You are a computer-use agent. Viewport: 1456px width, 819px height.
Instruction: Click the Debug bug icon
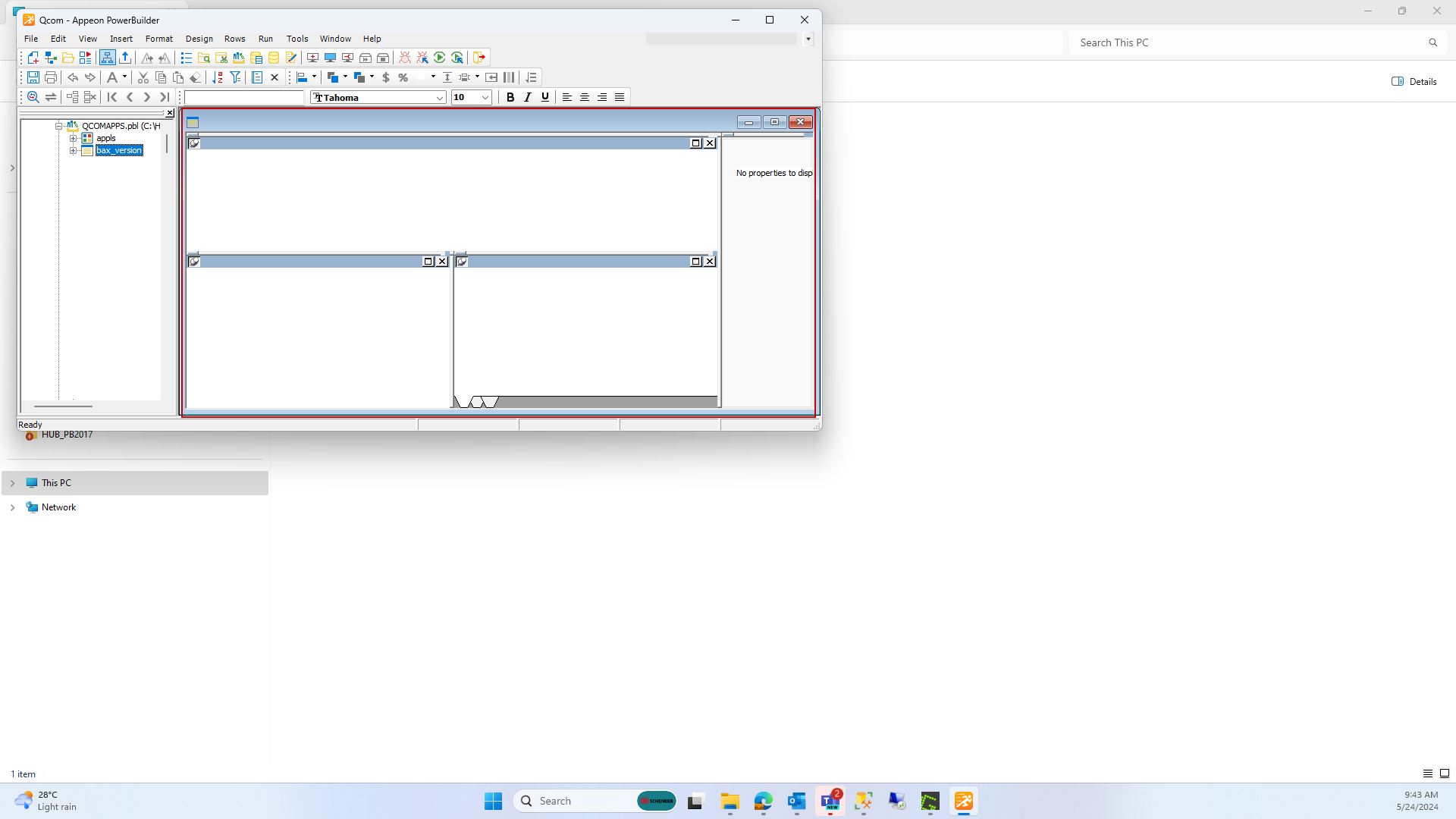tap(405, 58)
